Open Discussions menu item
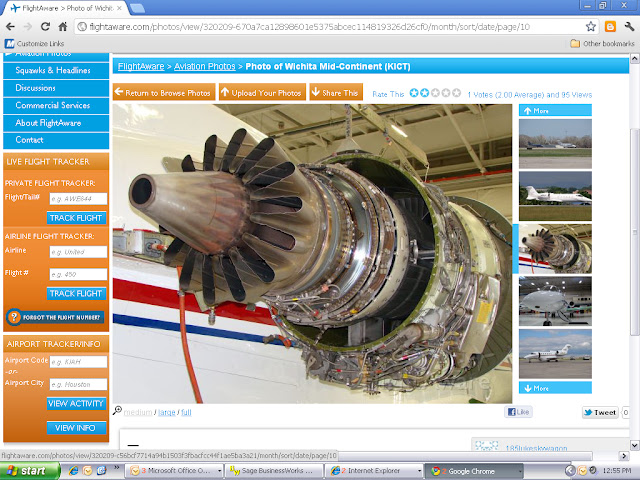The width and height of the screenshot is (640, 480). coord(56,88)
